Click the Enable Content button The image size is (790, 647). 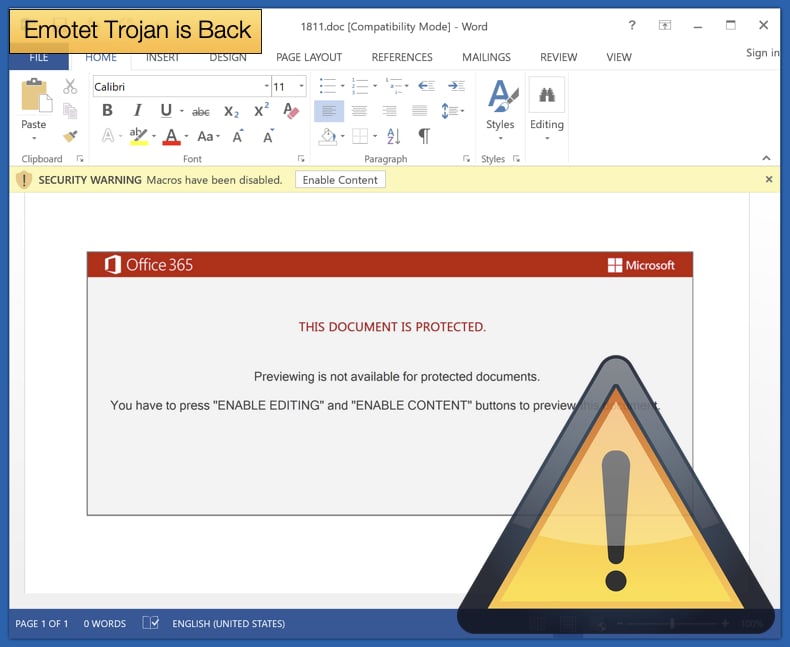pos(340,180)
